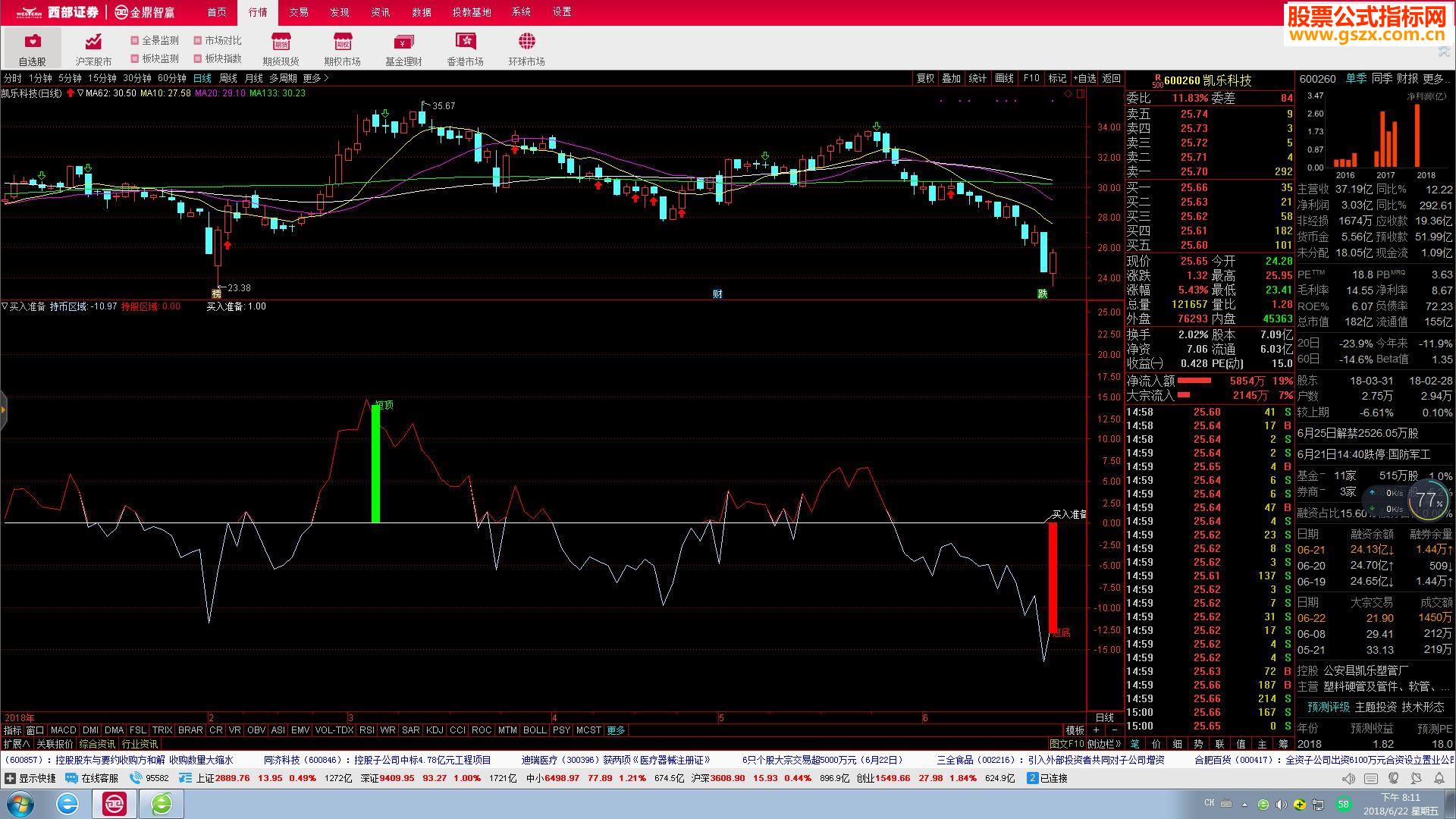This screenshot has height=819, width=1456.
Task: Select the 笔 tick detail tab
Action: [x=1134, y=744]
